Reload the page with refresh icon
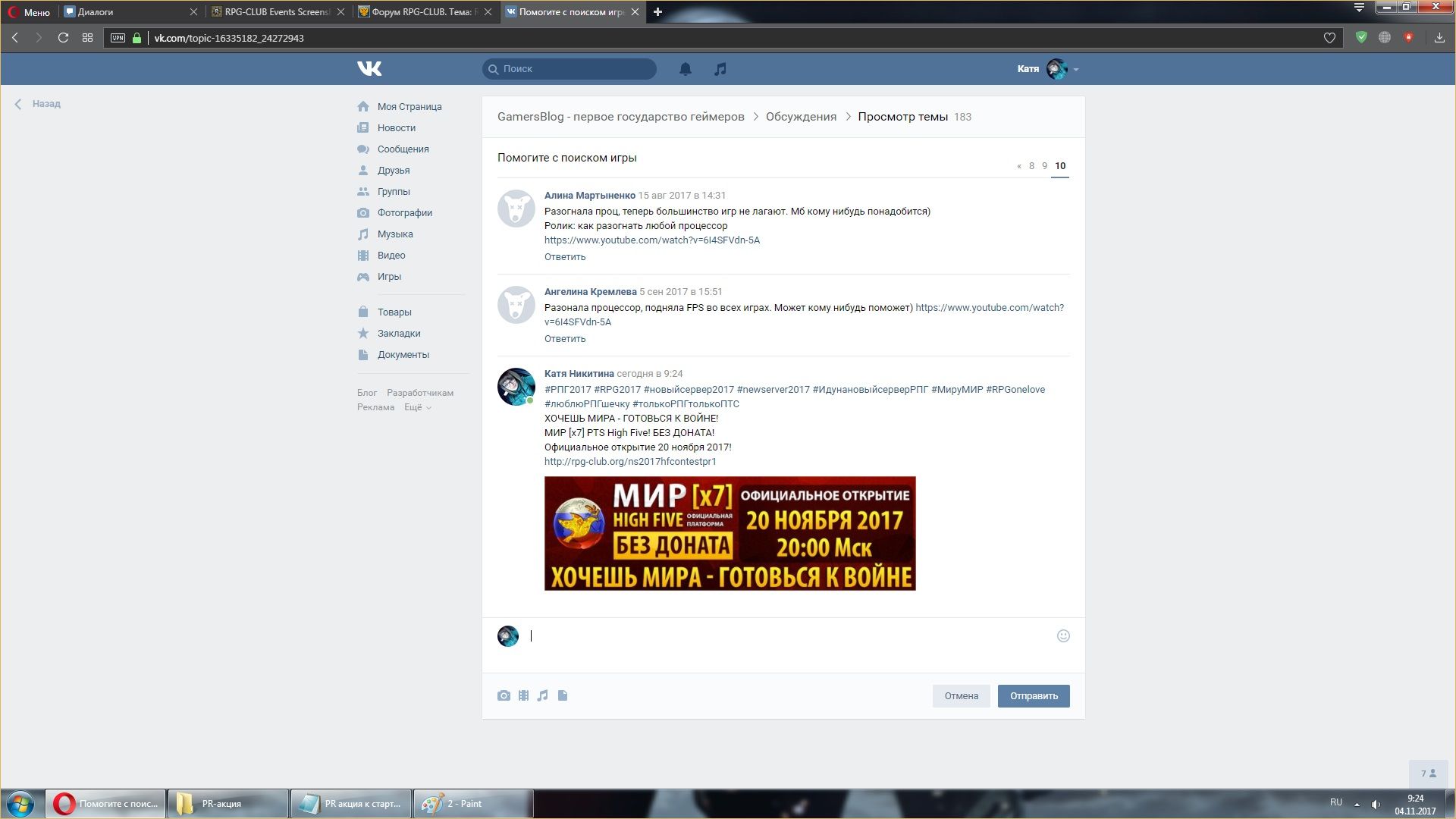1456x819 pixels. (x=63, y=37)
